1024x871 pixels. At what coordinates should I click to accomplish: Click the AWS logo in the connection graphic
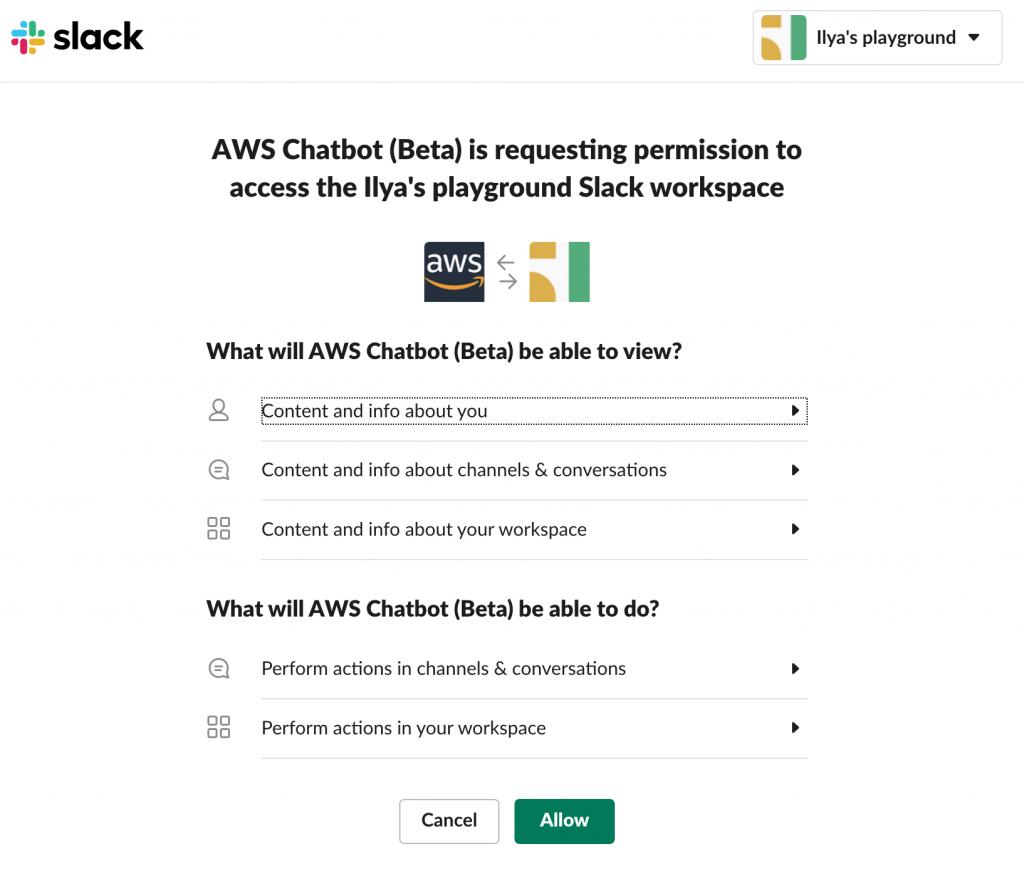[454, 271]
